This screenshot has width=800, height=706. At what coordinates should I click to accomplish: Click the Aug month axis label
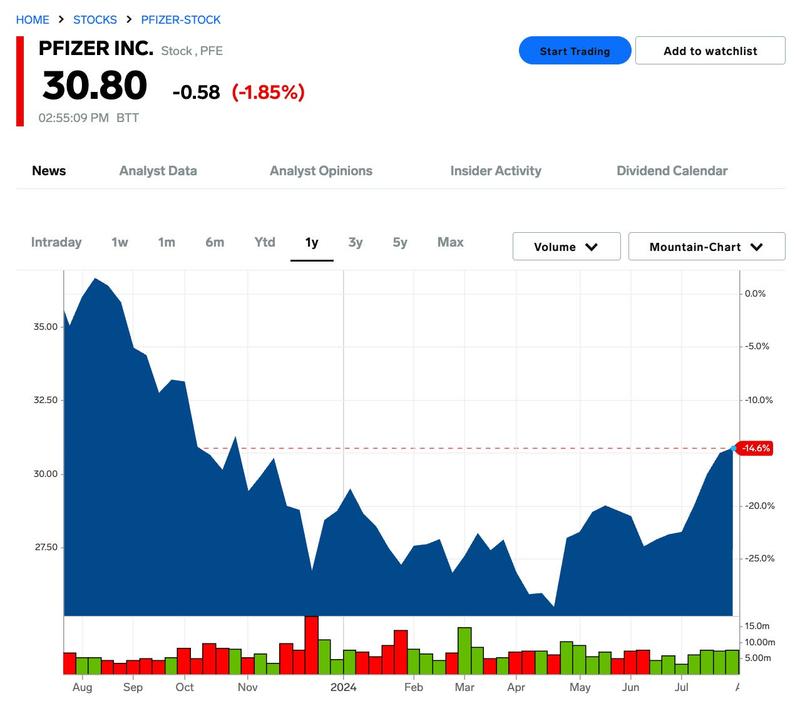(x=82, y=687)
